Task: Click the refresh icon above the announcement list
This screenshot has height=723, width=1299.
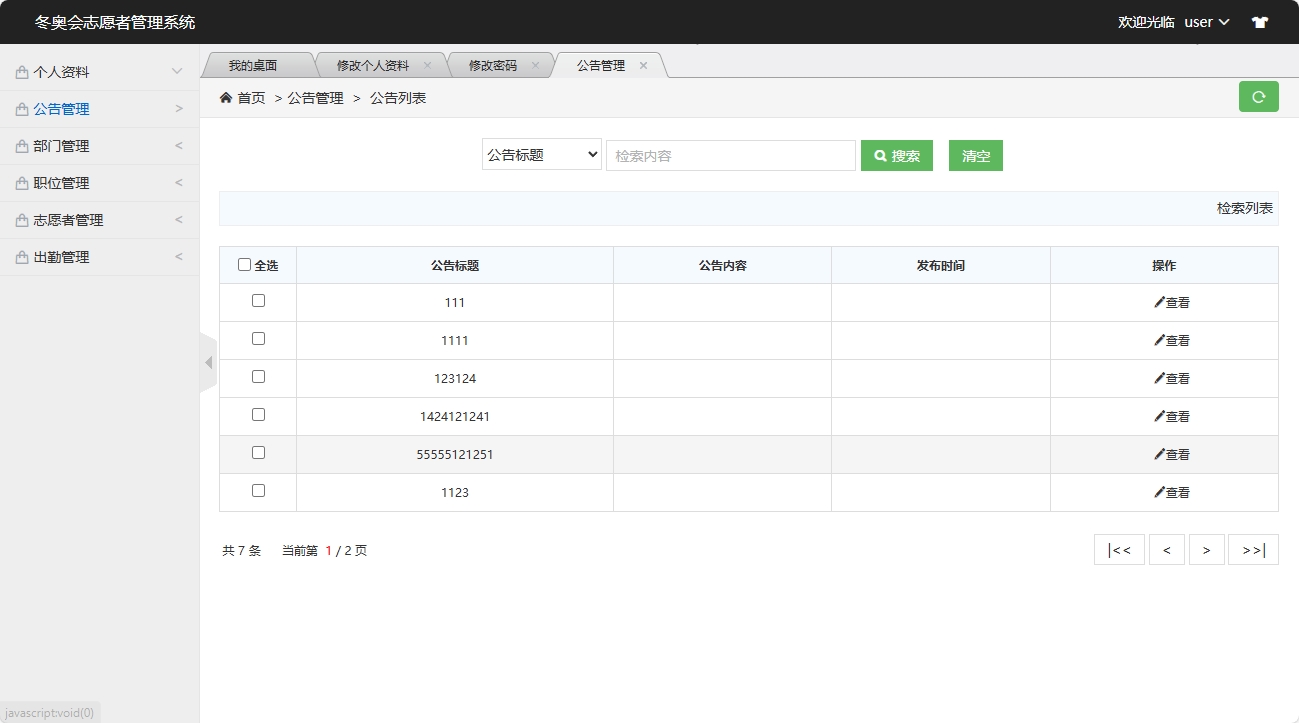Action: (1258, 97)
